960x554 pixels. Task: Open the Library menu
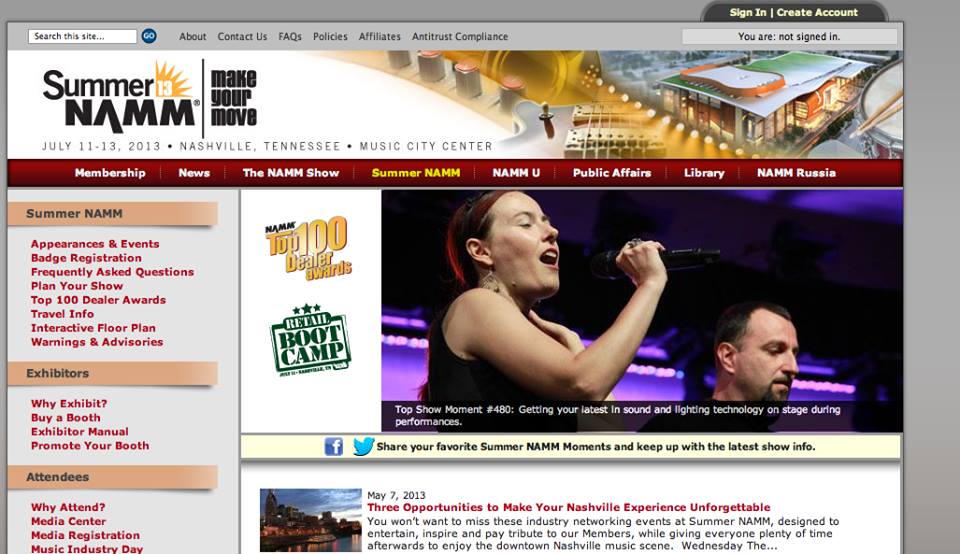(x=704, y=173)
